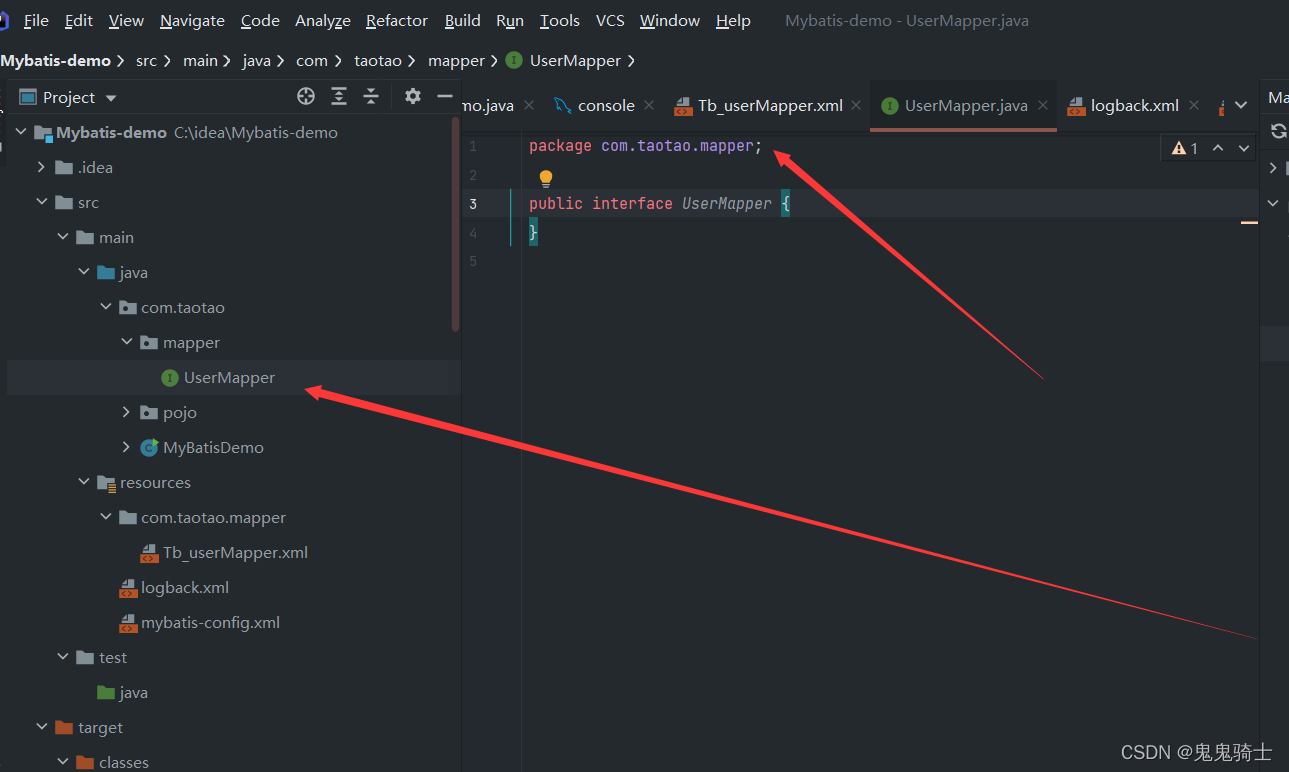1289x772 pixels.
Task: Collapse all nodes in Project panel
Action: click(x=371, y=96)
